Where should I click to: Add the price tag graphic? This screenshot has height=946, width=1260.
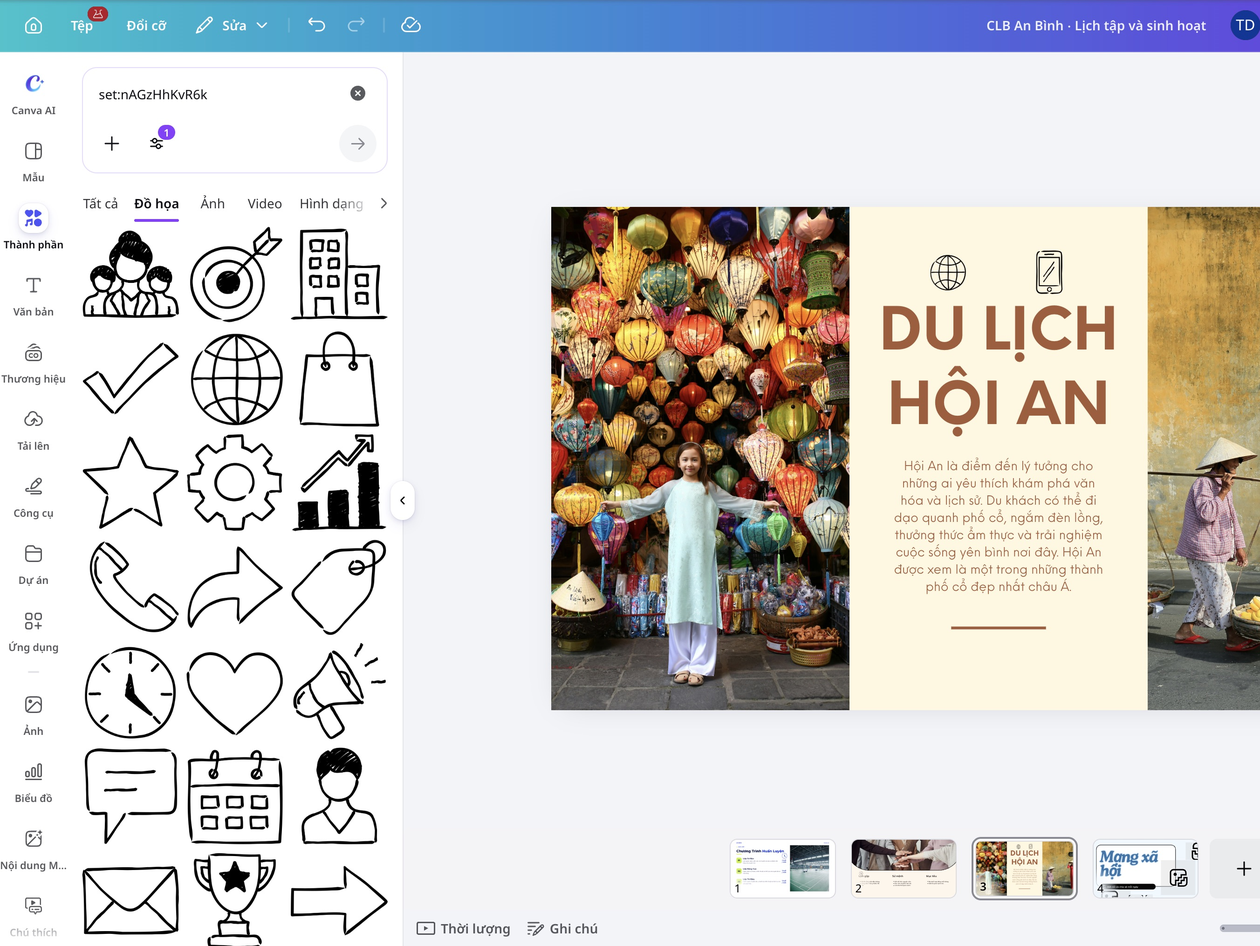tap(339, 587)
